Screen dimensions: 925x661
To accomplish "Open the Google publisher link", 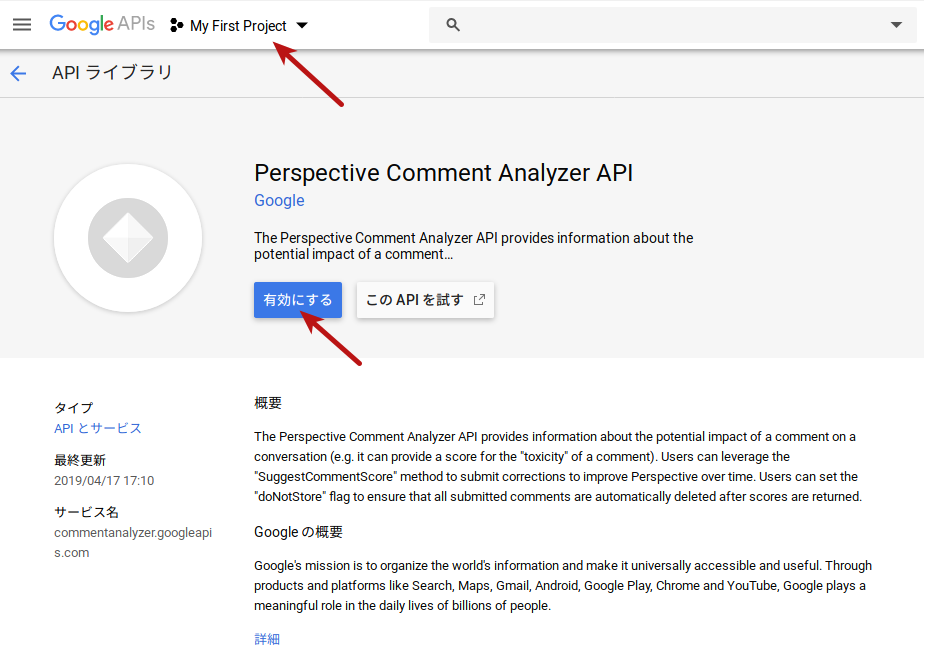I will [279, 200].
